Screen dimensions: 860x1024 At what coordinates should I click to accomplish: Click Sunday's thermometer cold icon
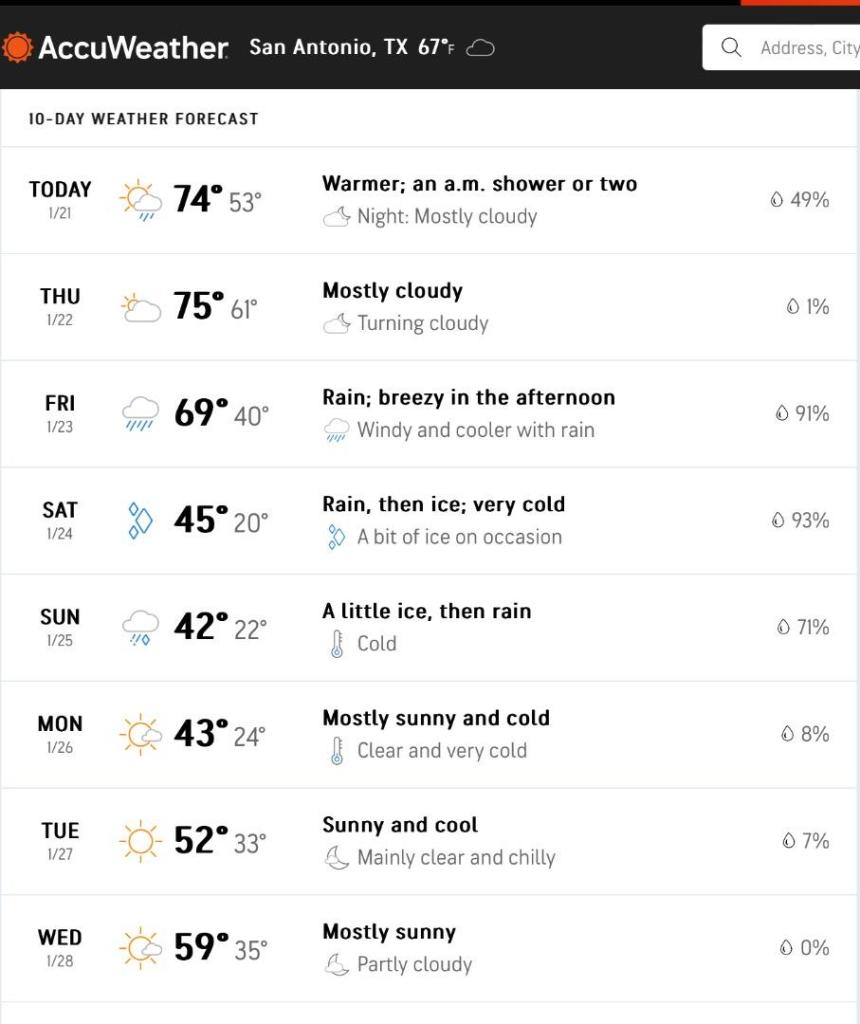(337, 643)
